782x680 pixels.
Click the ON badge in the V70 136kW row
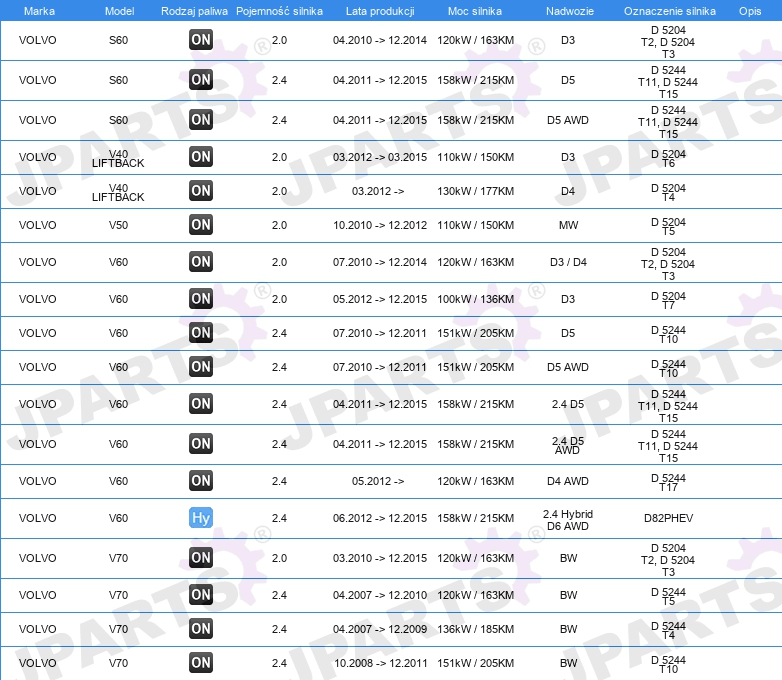(201, 629)
